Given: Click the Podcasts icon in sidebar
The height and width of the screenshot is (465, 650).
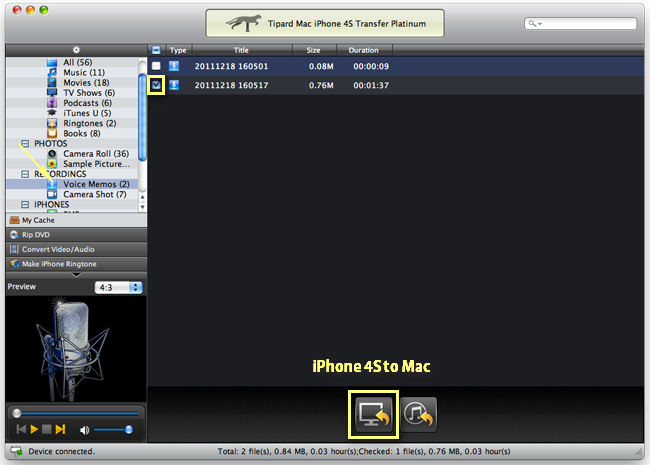Looking at the screenshot, I should pyautogui.click(x=52, y=103).
